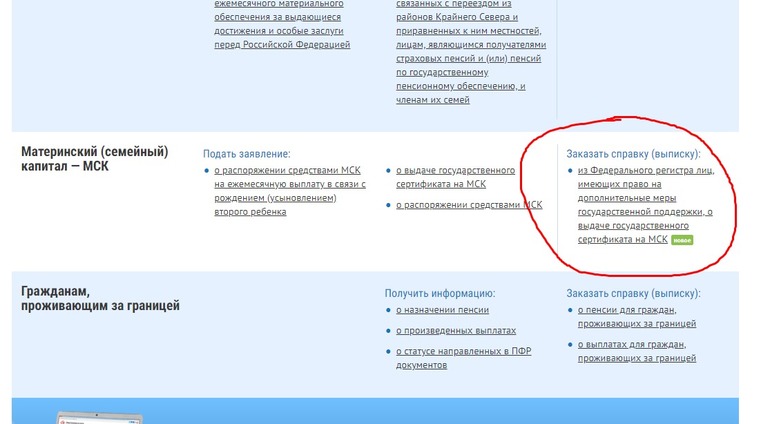Screen dimensions: 770x424
Task: Click 'Гражданам, проживающим за границей' section heading
Action: pos(100,298)
